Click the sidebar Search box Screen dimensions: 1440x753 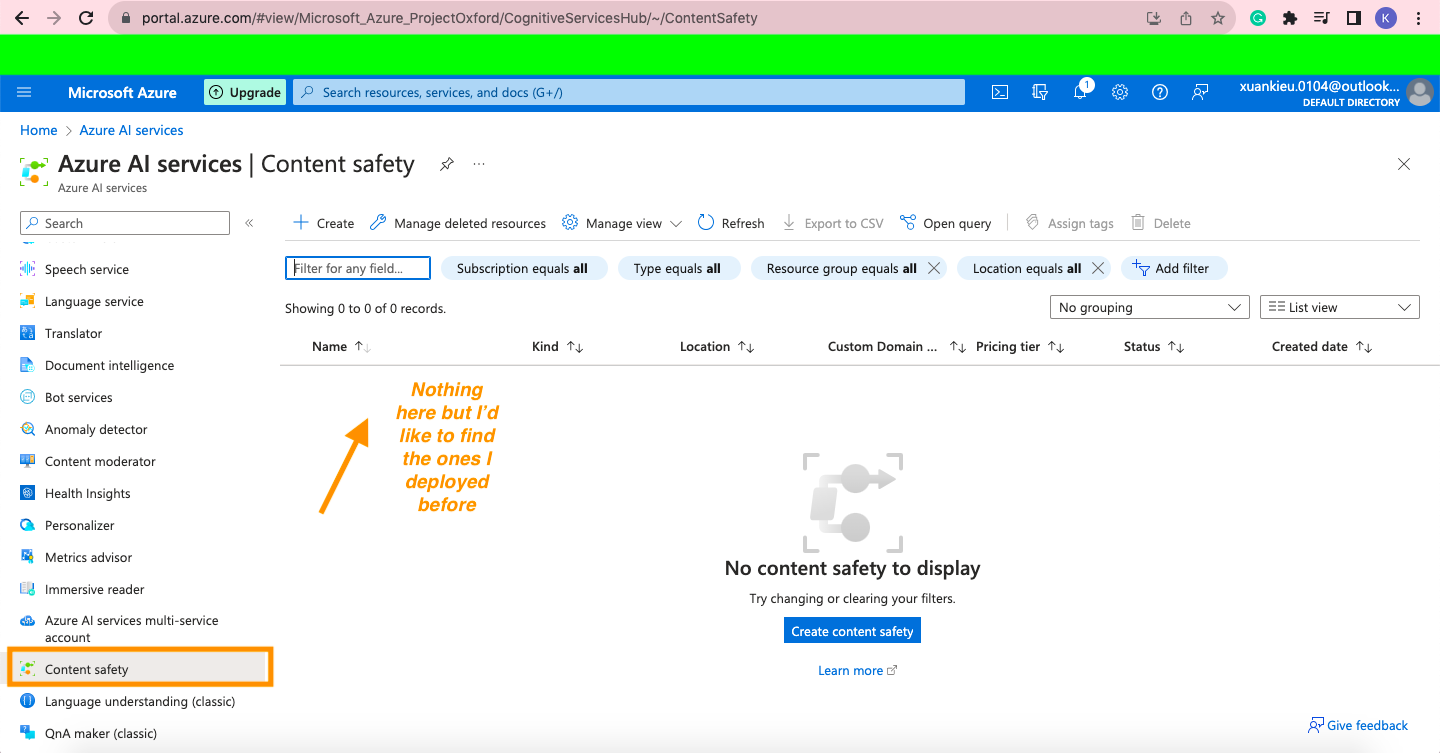click(125, 223)
